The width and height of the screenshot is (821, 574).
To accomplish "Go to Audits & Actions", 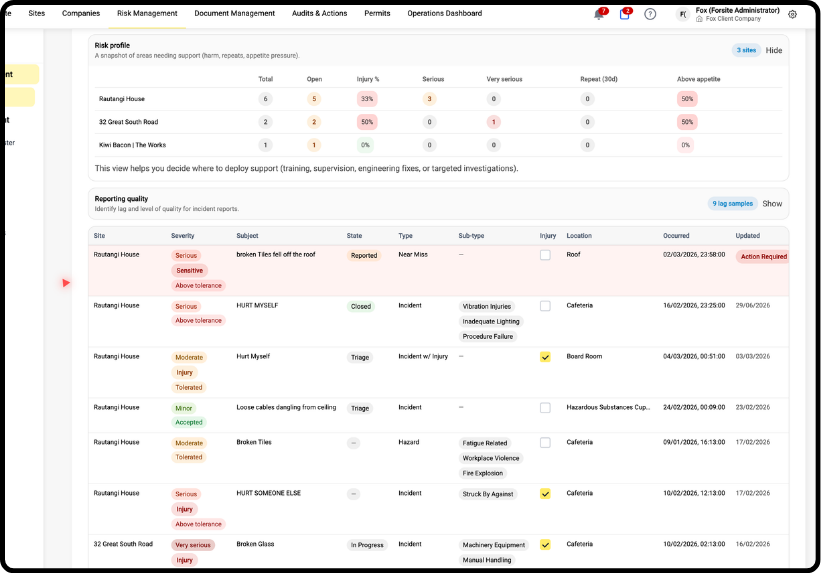I will tap(319, 13).
